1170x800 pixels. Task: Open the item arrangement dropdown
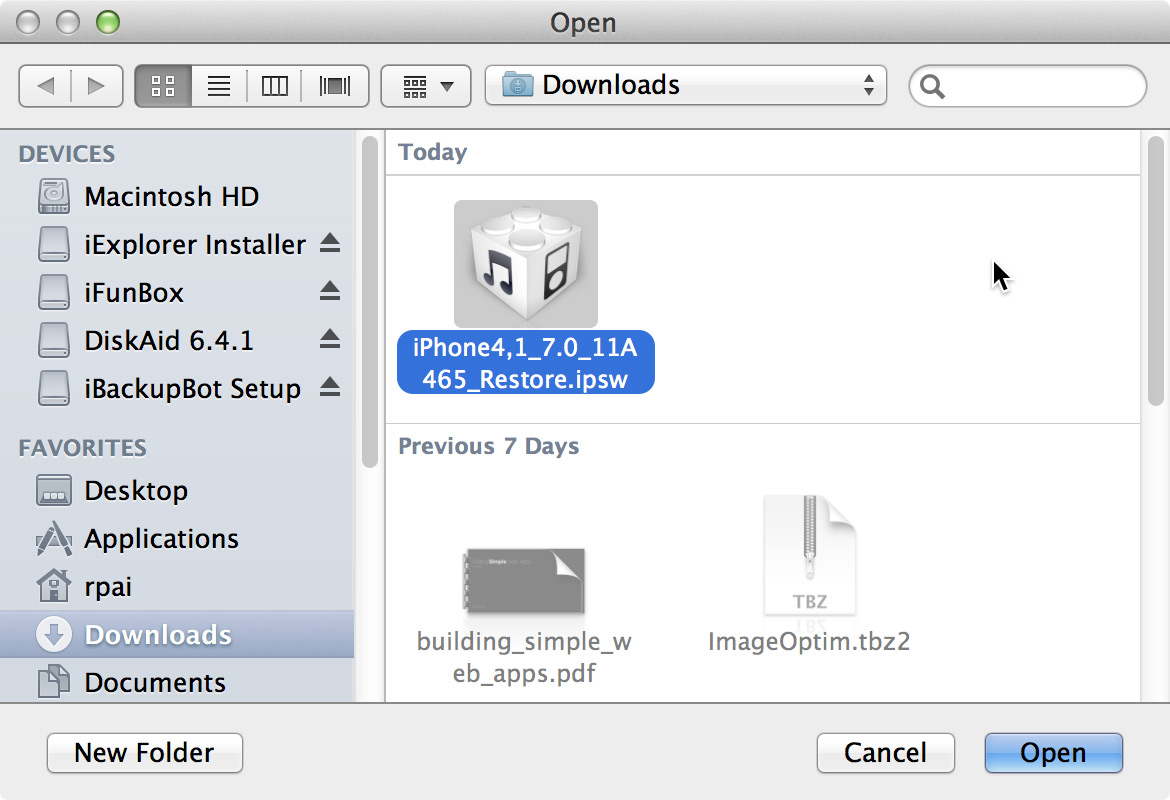[x=426, y=86]
